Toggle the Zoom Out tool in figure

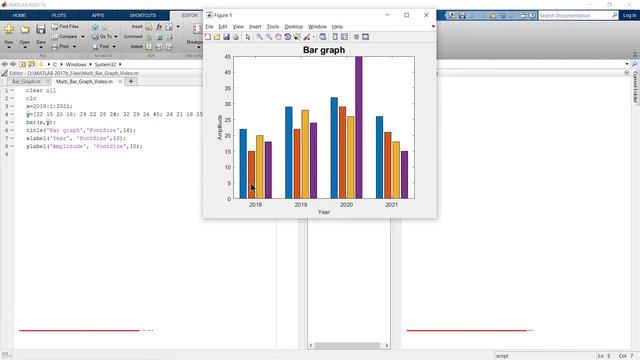point(269,37)
